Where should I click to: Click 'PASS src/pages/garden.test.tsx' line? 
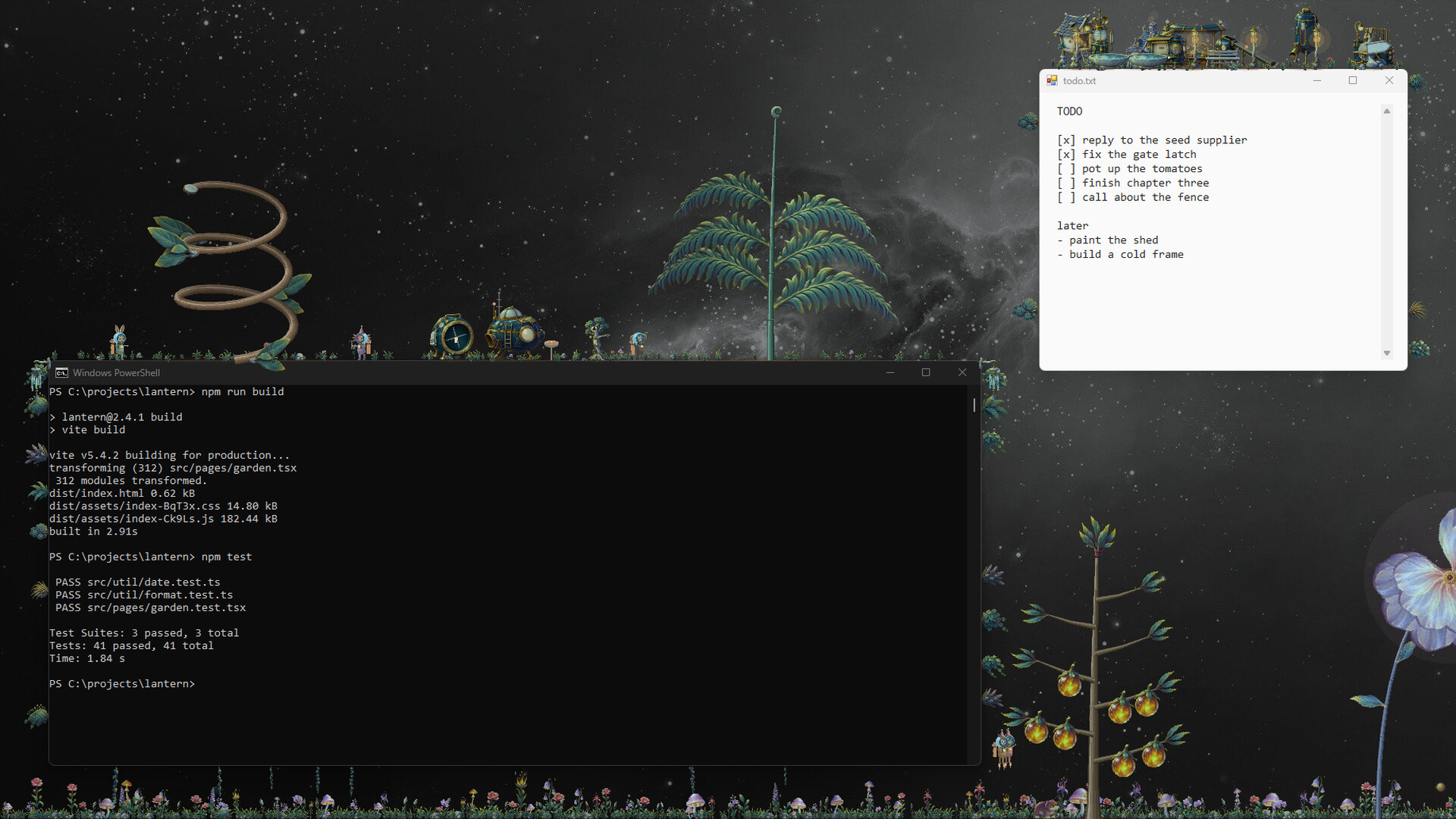tap(151, 608)
